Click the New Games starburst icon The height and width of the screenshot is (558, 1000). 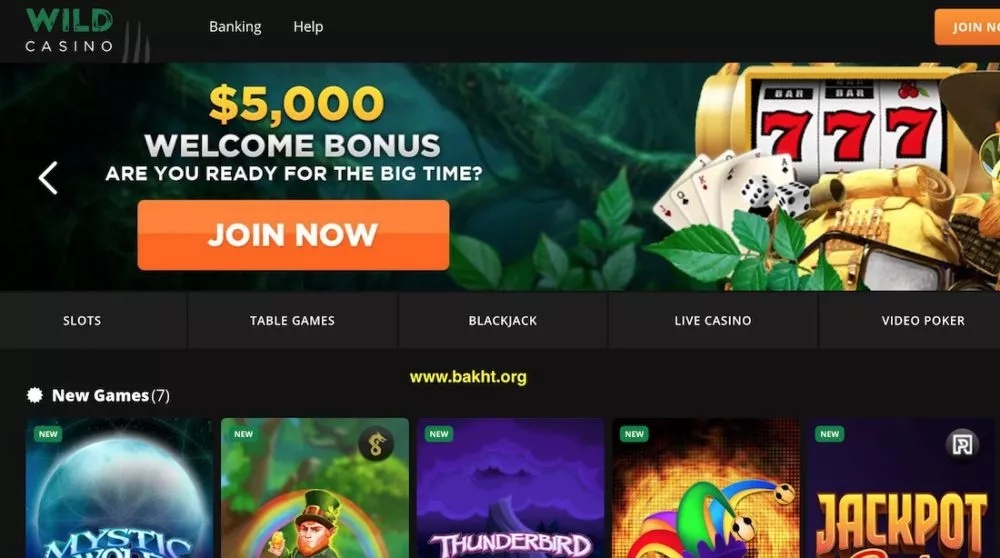[35, 395]
